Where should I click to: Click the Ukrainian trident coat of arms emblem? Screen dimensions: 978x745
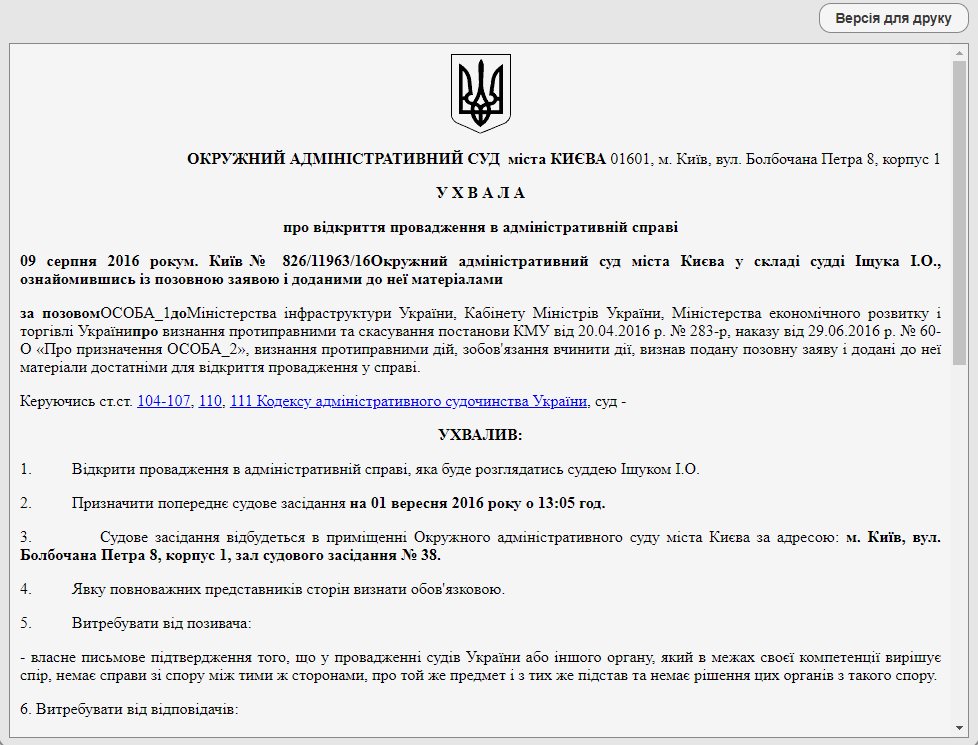(x=480, y=95)
